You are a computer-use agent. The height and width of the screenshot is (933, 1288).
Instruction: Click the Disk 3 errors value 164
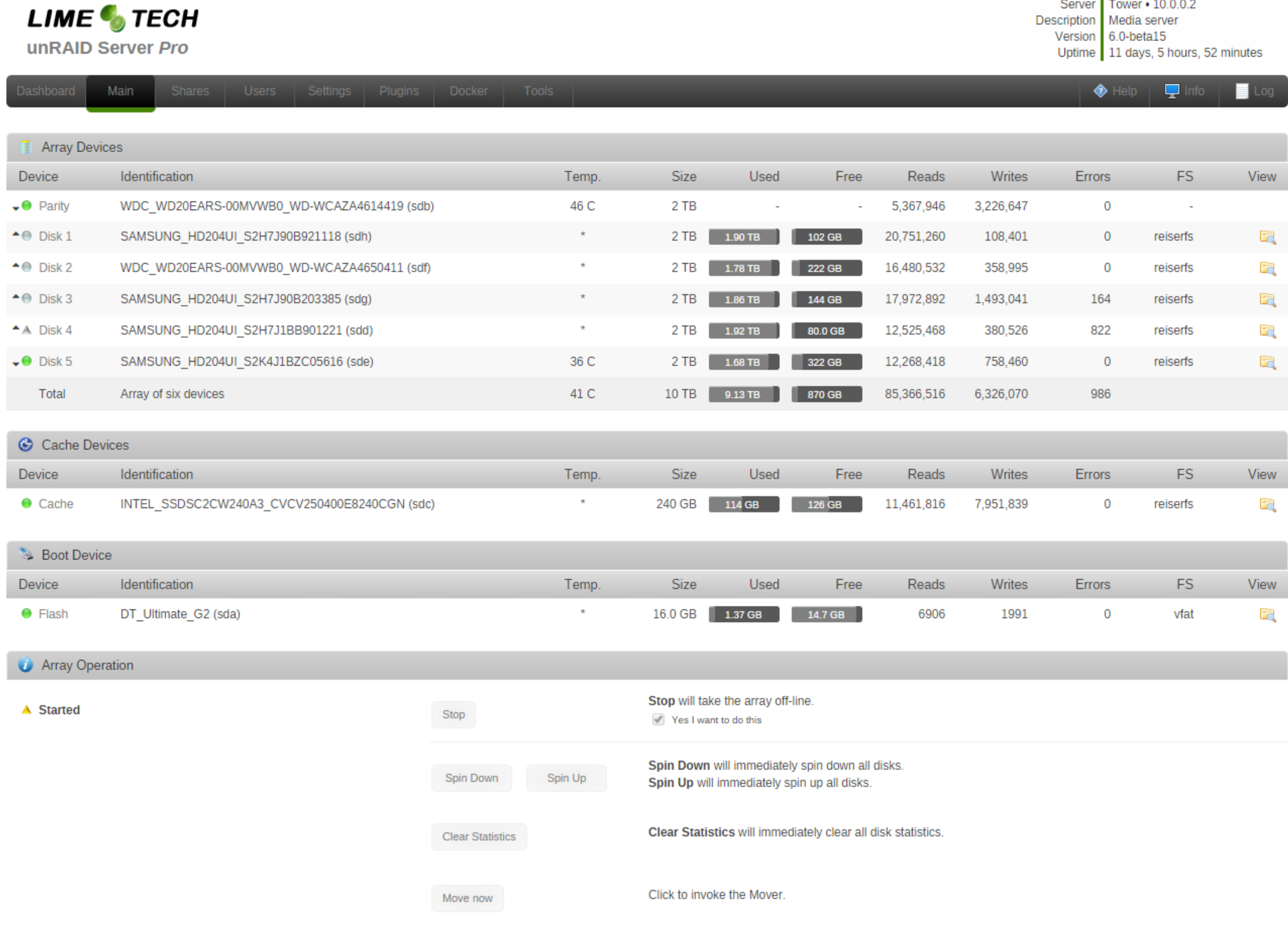click(1100, 299)
